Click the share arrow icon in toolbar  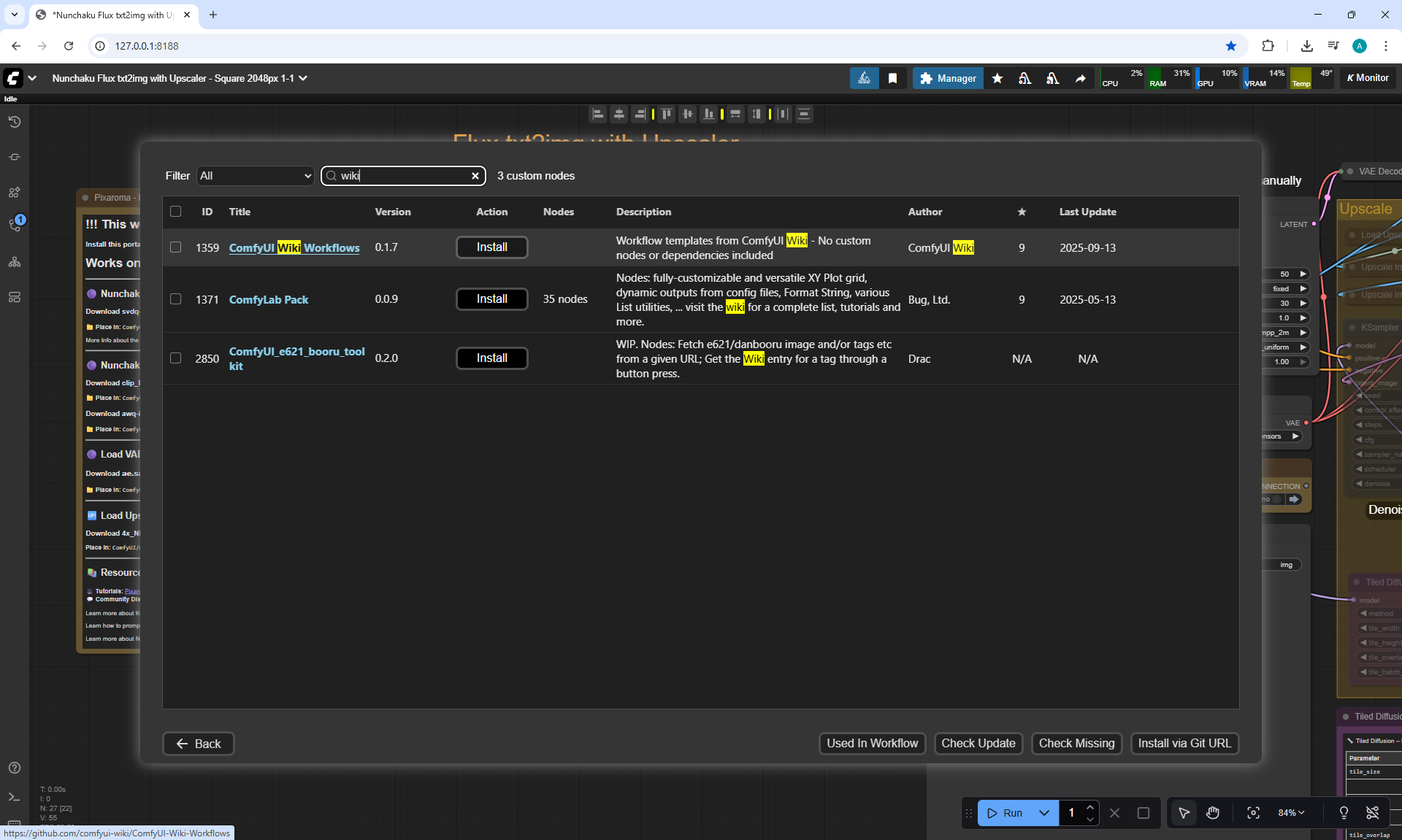tap(1080, 78)
